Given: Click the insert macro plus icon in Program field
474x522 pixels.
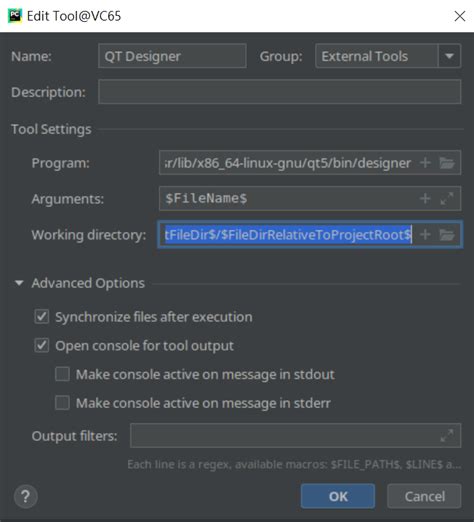Looking at the screenshot, I should pyautogui.click(x=425, y=163).
